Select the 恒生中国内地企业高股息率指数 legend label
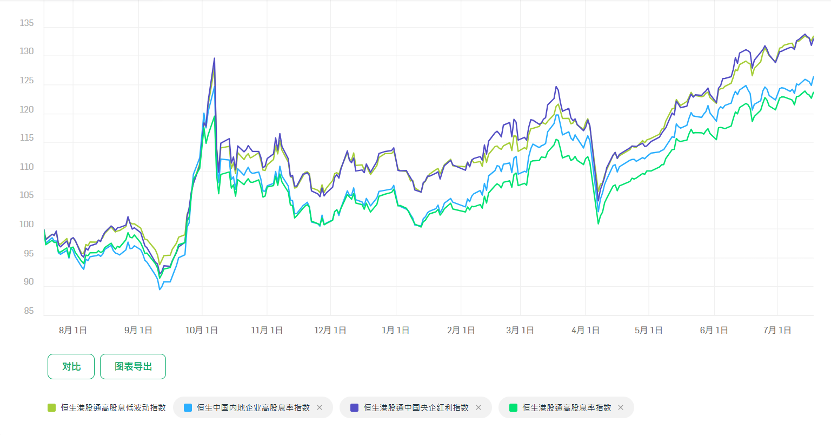 [253, 408]
